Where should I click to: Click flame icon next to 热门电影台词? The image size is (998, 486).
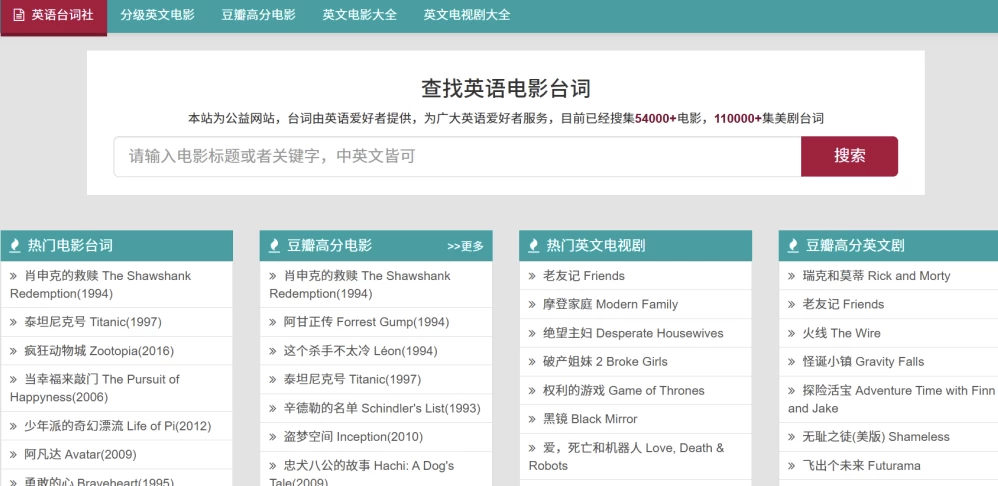pos(15,246)
